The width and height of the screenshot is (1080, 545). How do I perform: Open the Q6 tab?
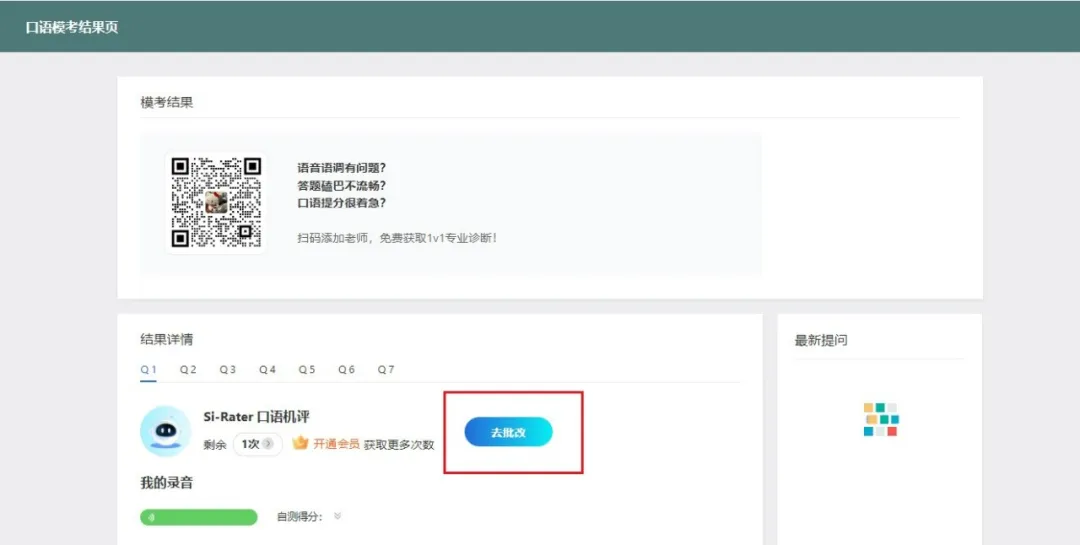click(346, 370)
